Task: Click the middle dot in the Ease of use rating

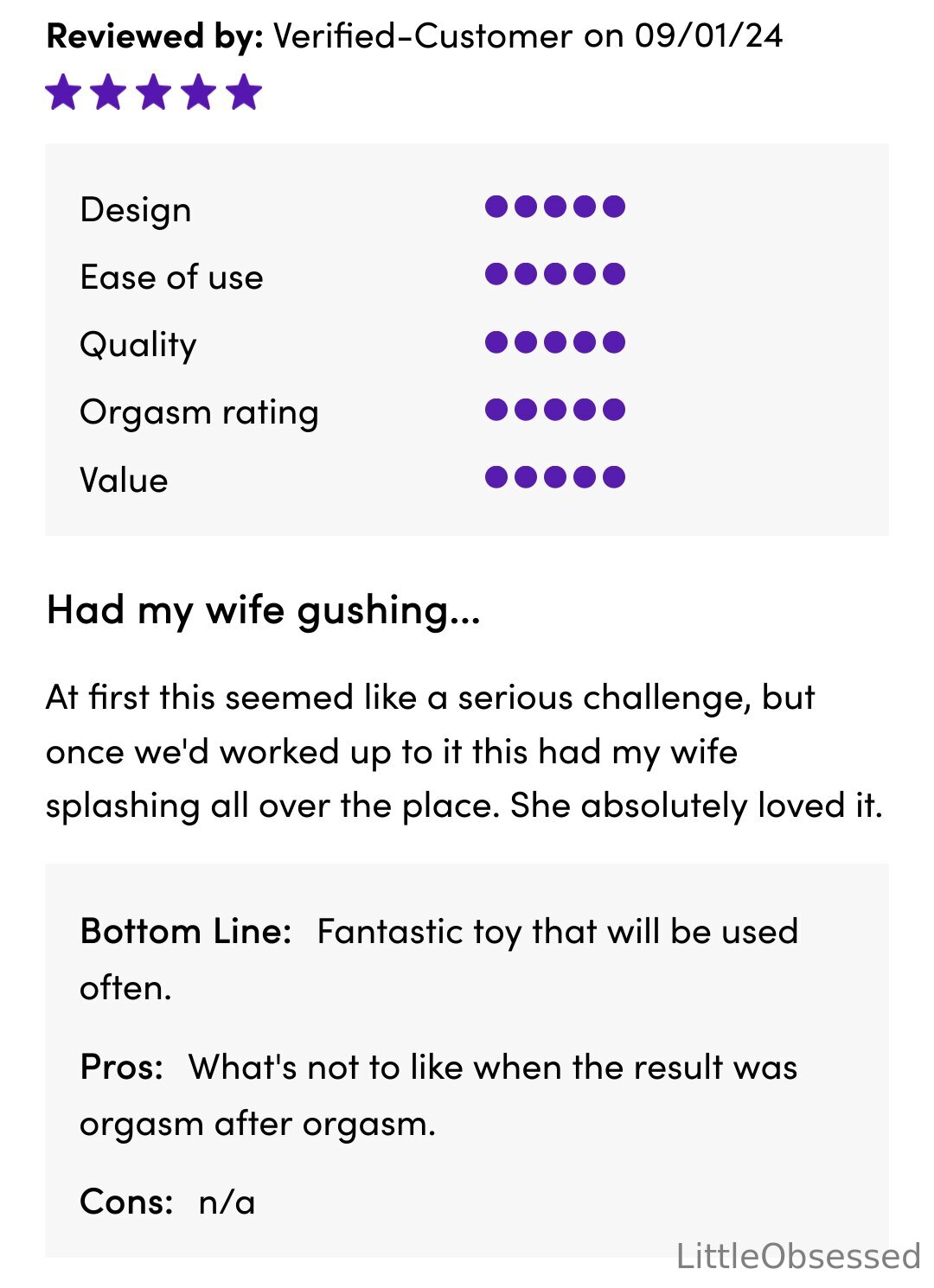Action: click(555, 274)
